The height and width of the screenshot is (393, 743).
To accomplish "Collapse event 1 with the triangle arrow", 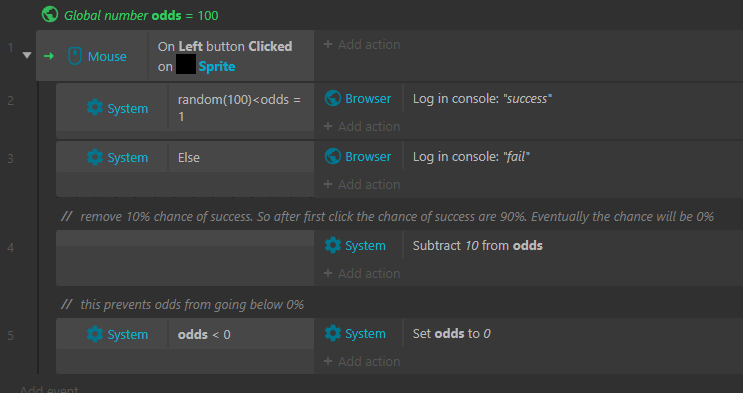I will (x=27, y=55).
